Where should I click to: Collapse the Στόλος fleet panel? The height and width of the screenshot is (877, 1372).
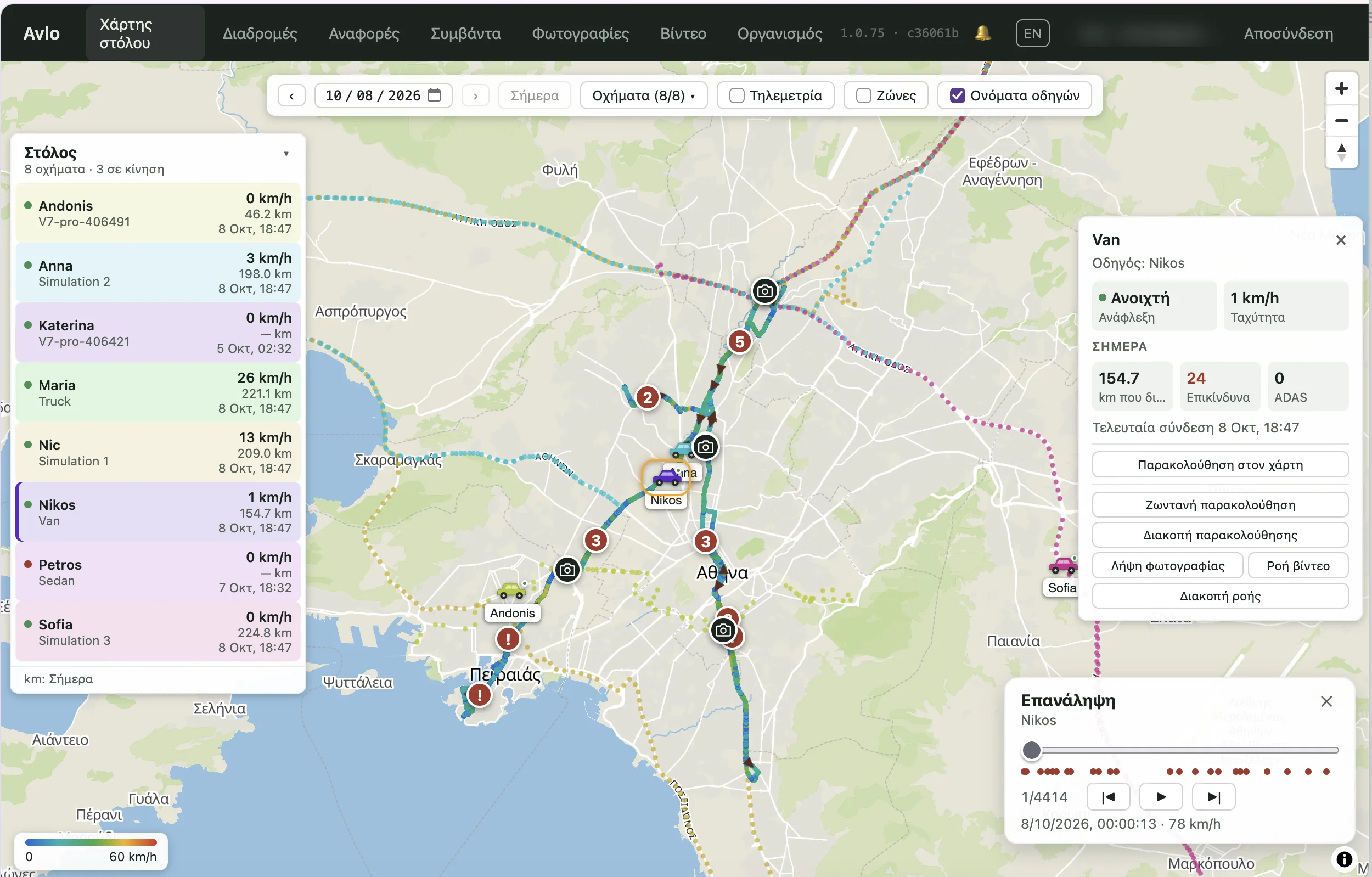[x=286, y=154]
